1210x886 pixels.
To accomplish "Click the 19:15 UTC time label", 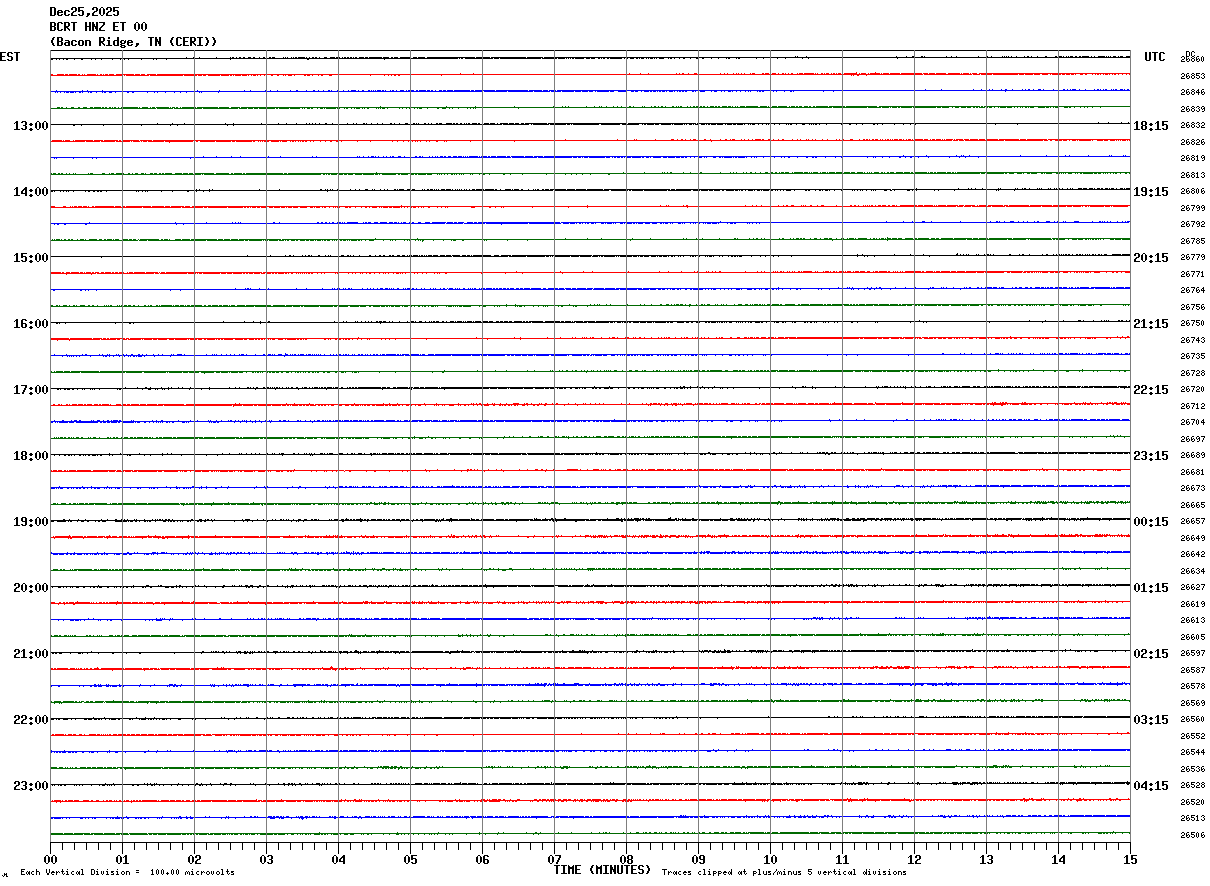I will click(x=1151, y=192).
